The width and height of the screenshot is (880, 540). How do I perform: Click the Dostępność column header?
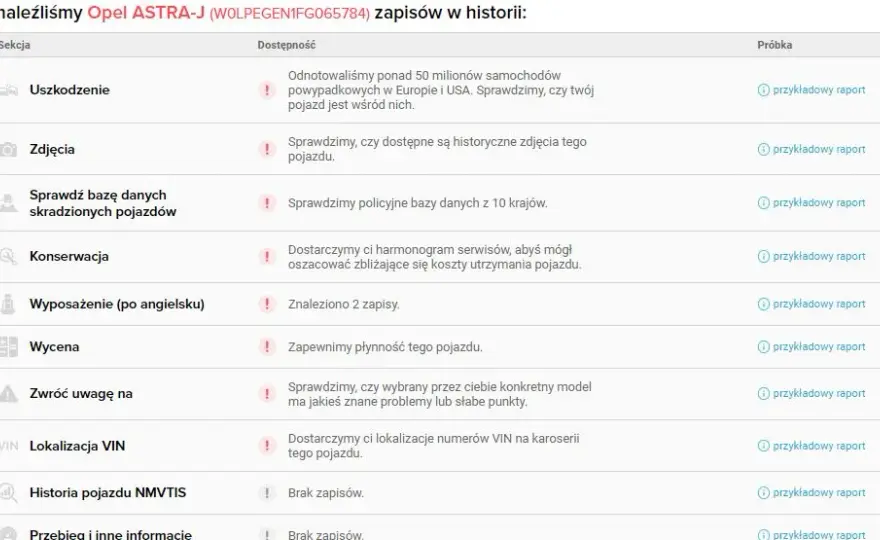point(286,45)
